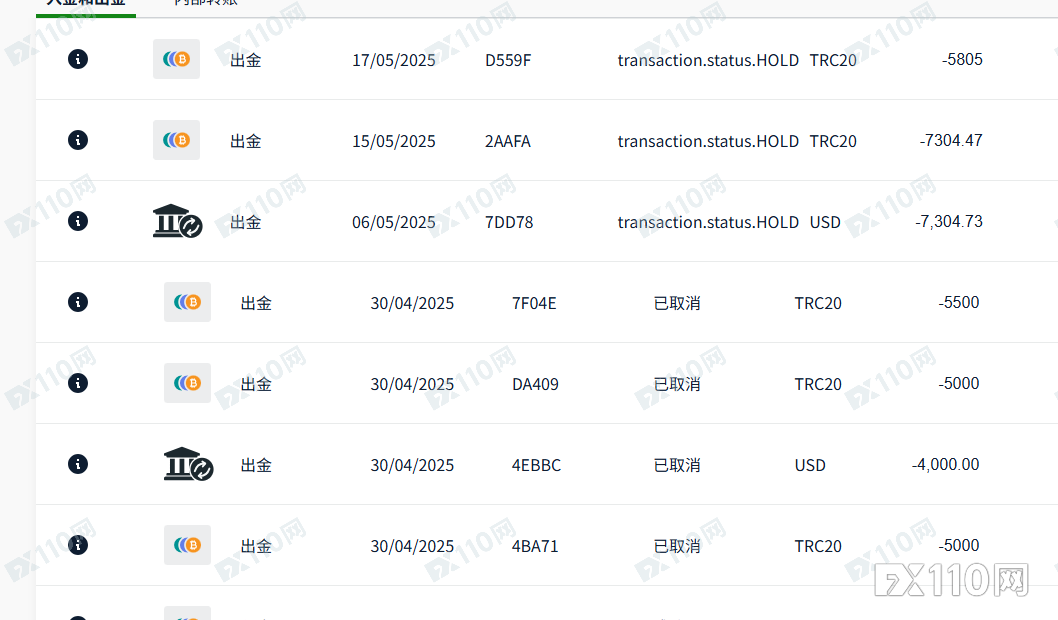Viewport: 1058px width, 620px height.
Task: Click transaction ID 7DD78
Action: 509,223
